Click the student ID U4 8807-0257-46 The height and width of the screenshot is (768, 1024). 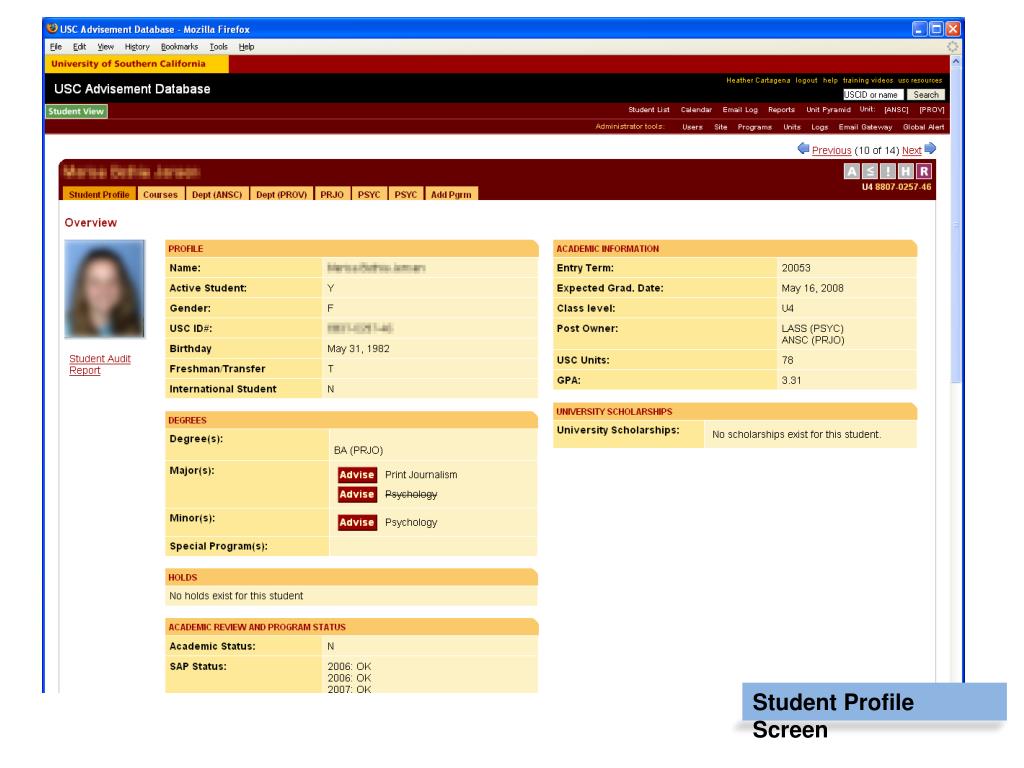[897, 187]
